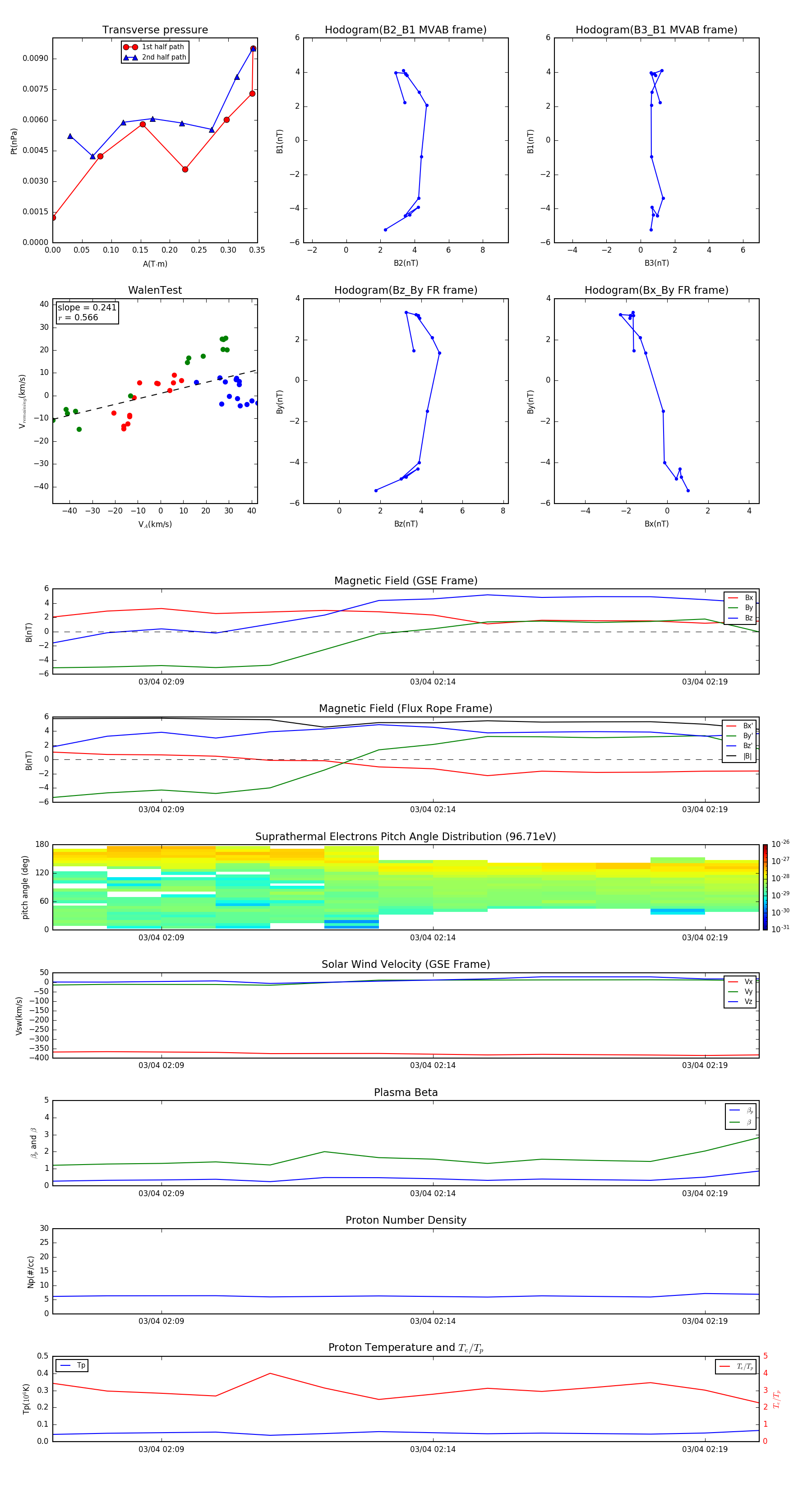Image resolution: width=812 pixels, height=1489 pixels.
Task: Click the 'B2(nT)' axis label
Action: coord(406,263)
